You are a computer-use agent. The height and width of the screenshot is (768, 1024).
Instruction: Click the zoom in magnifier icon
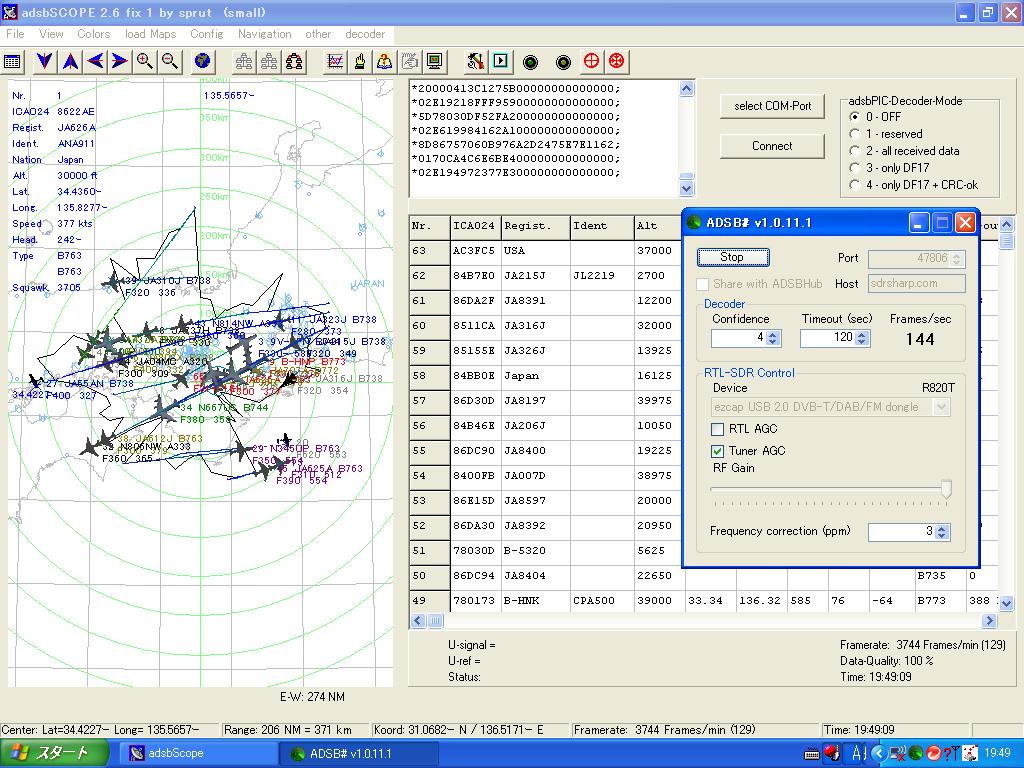[x=145, y=61]
